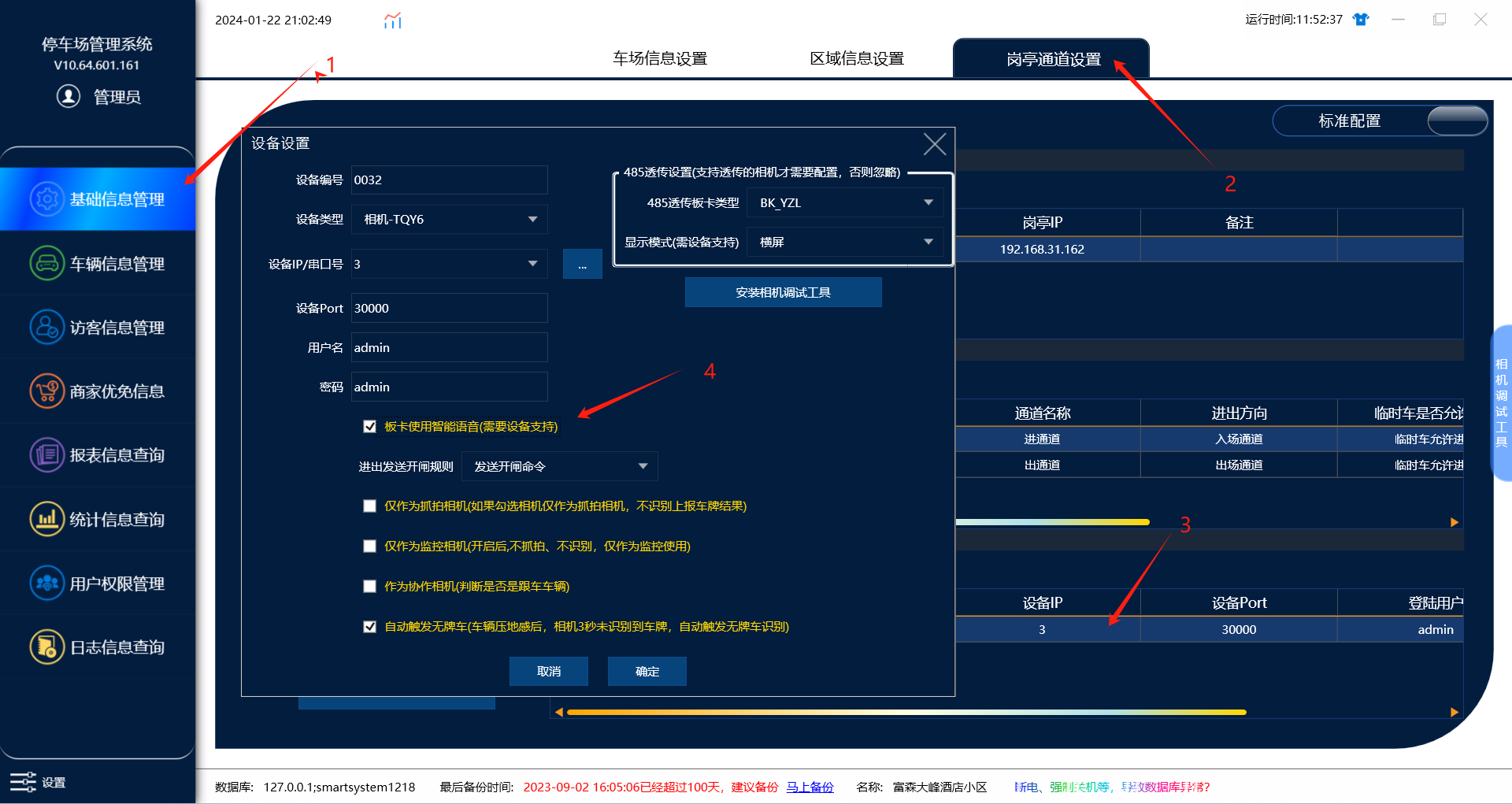Screen dimensions: 1512x804
Task: Disable 自动触发无牌车 checkbox
Action: tap(369, 626)
